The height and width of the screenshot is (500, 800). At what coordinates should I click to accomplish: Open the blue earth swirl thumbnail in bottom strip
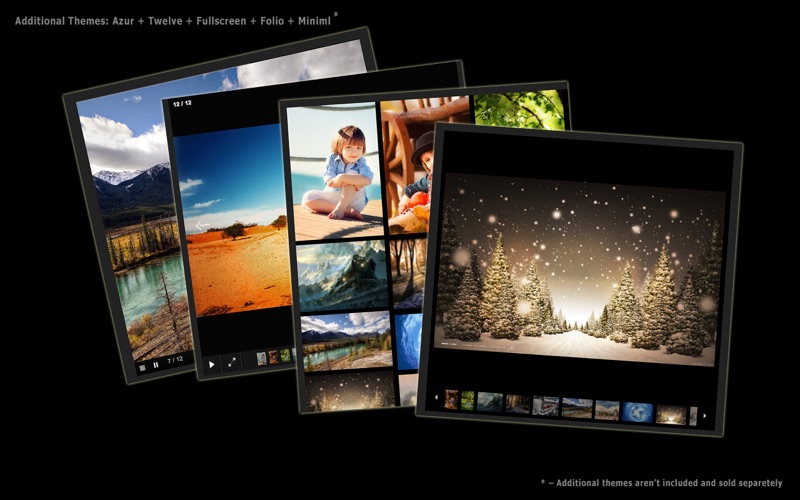(637, 412)
